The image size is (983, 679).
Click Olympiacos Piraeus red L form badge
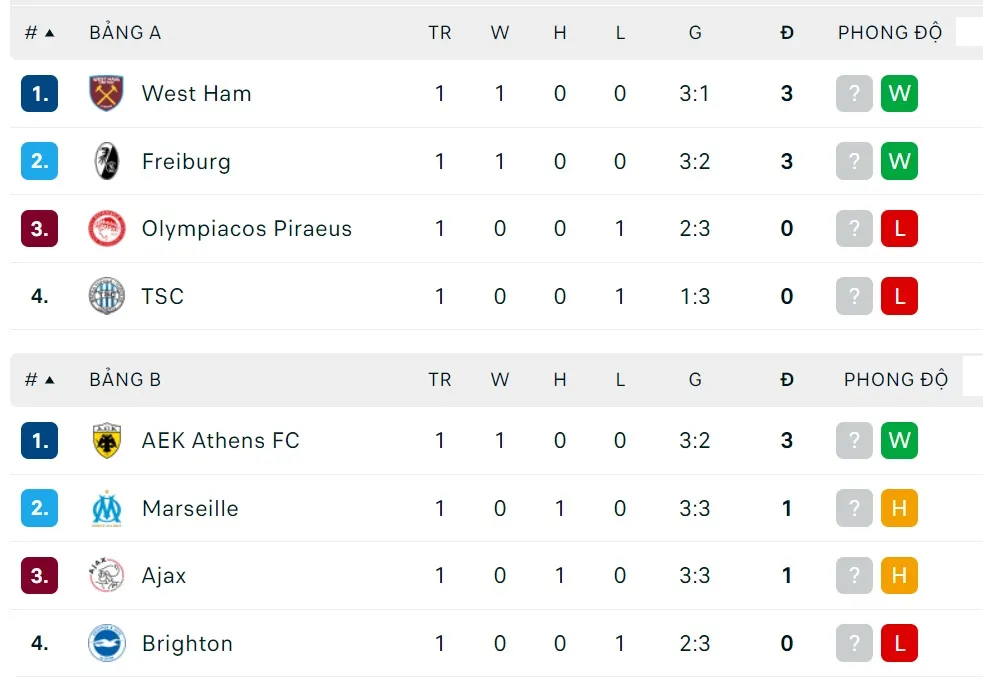click(x=899, y=229)
